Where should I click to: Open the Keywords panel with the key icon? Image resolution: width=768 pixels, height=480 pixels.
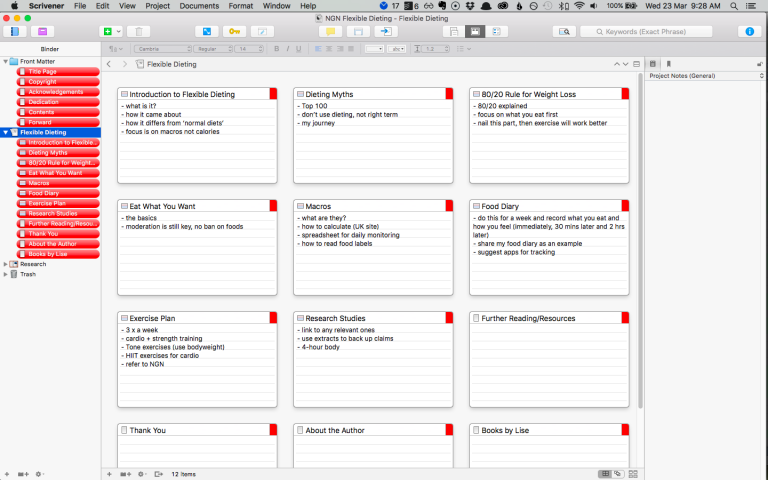click(x=234, y=32)
